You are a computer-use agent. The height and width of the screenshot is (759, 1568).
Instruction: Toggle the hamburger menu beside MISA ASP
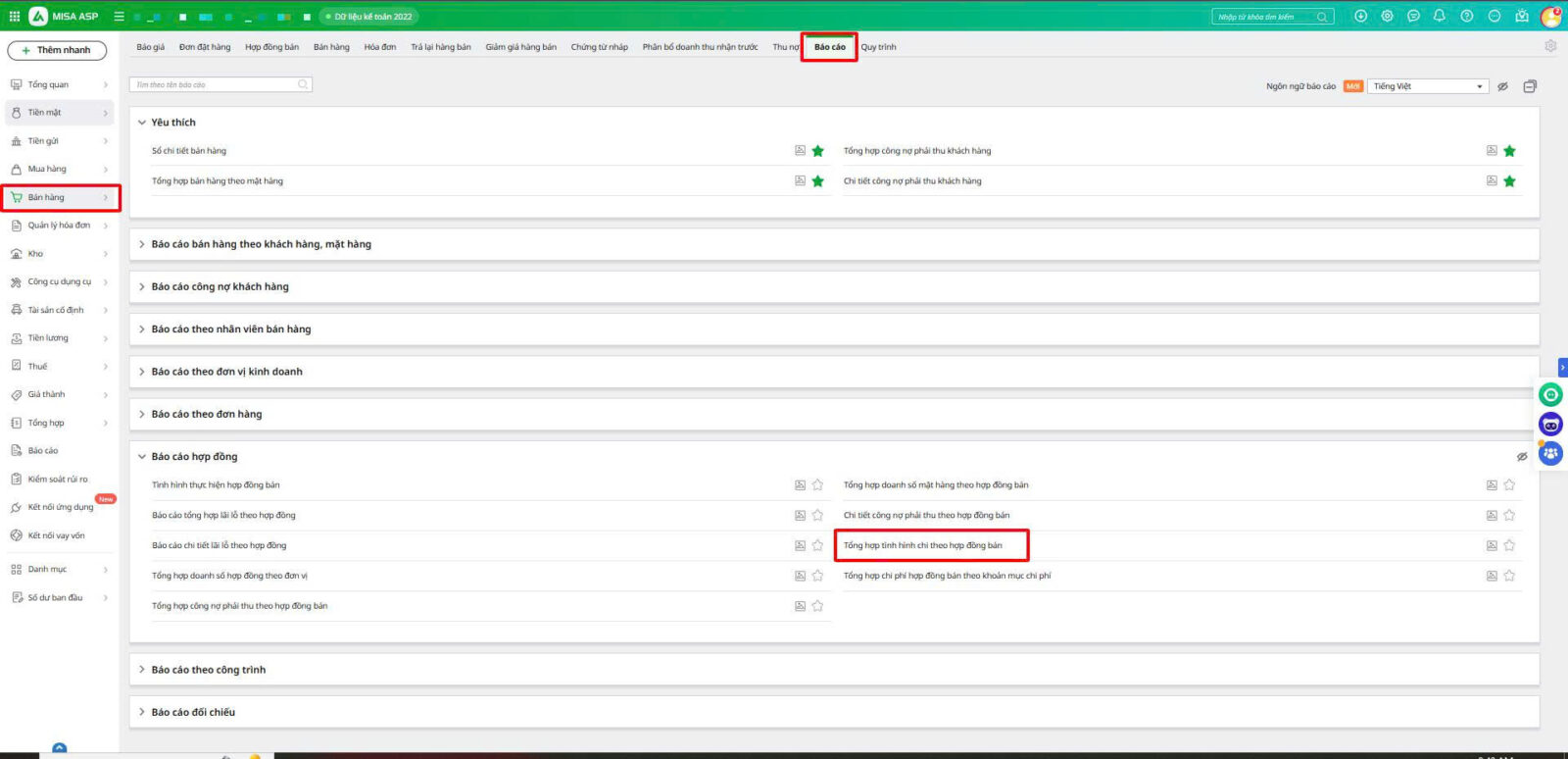[119, 17]
